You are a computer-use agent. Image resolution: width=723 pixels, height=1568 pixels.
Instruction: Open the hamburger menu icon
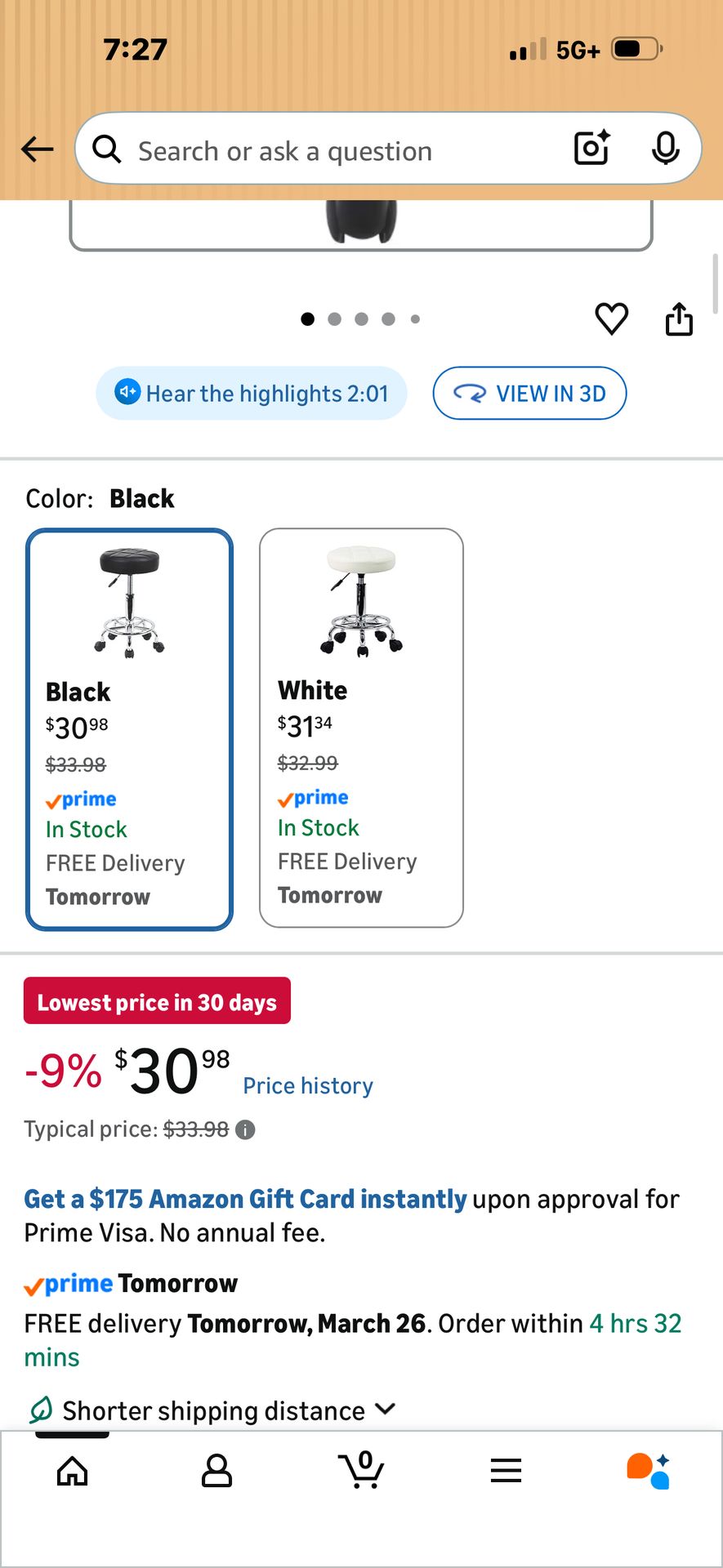pos(506,1471)
